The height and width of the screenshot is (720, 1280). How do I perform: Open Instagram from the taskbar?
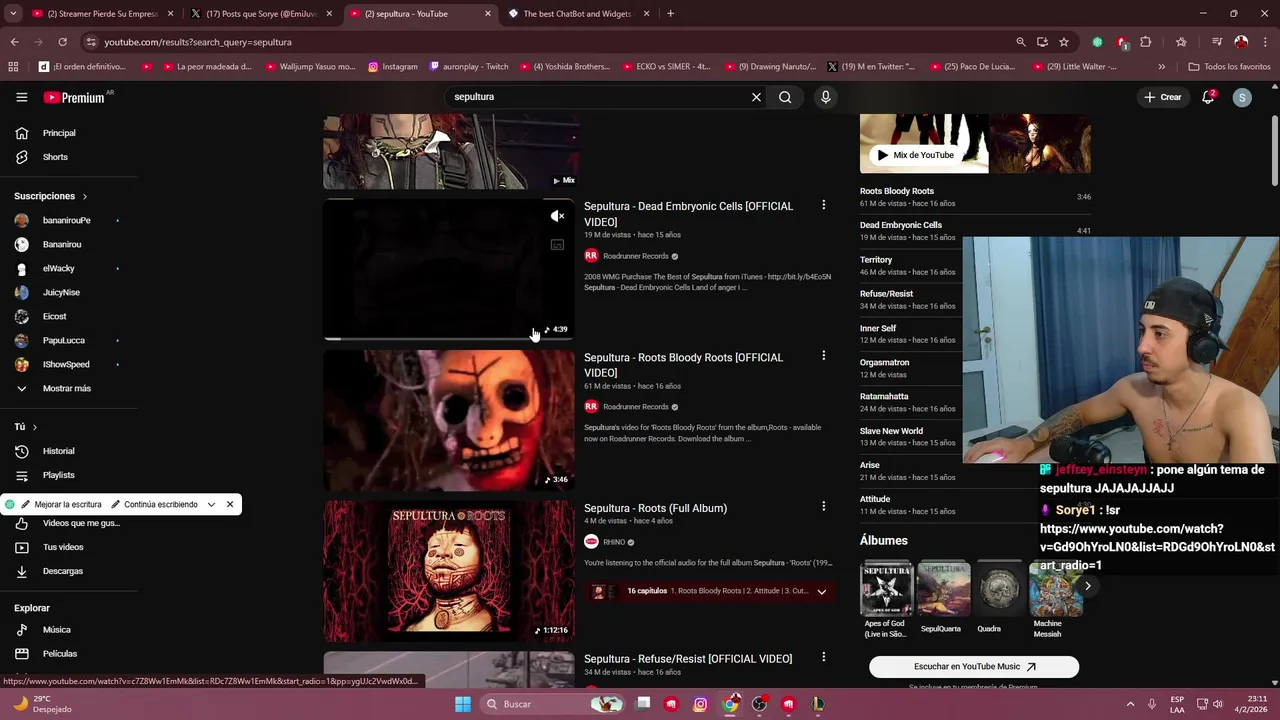701,704
